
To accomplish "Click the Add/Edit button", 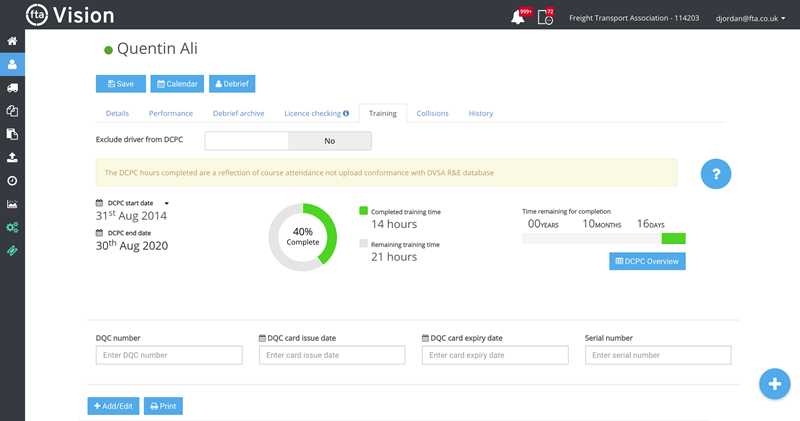I will (x=113, y=406).
